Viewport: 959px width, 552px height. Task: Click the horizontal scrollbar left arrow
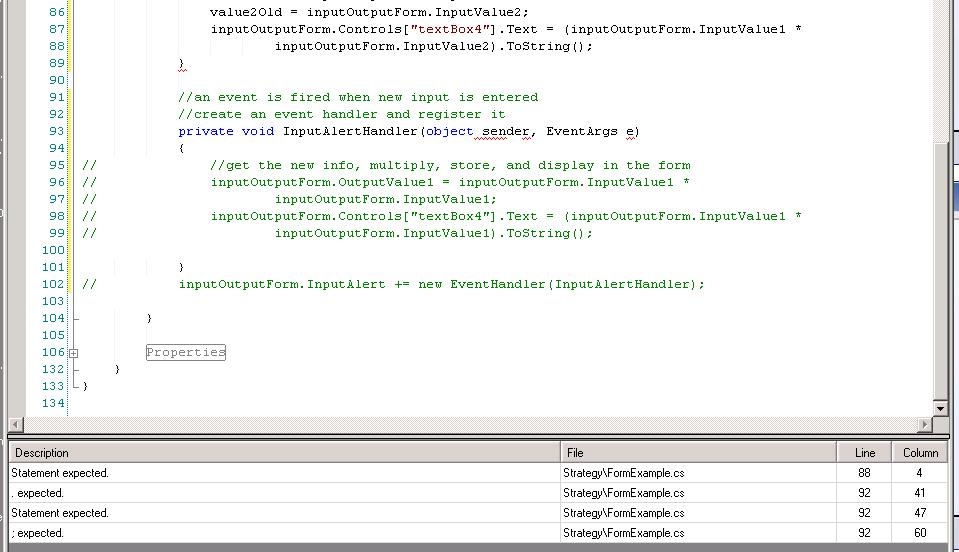pos(16,424)
